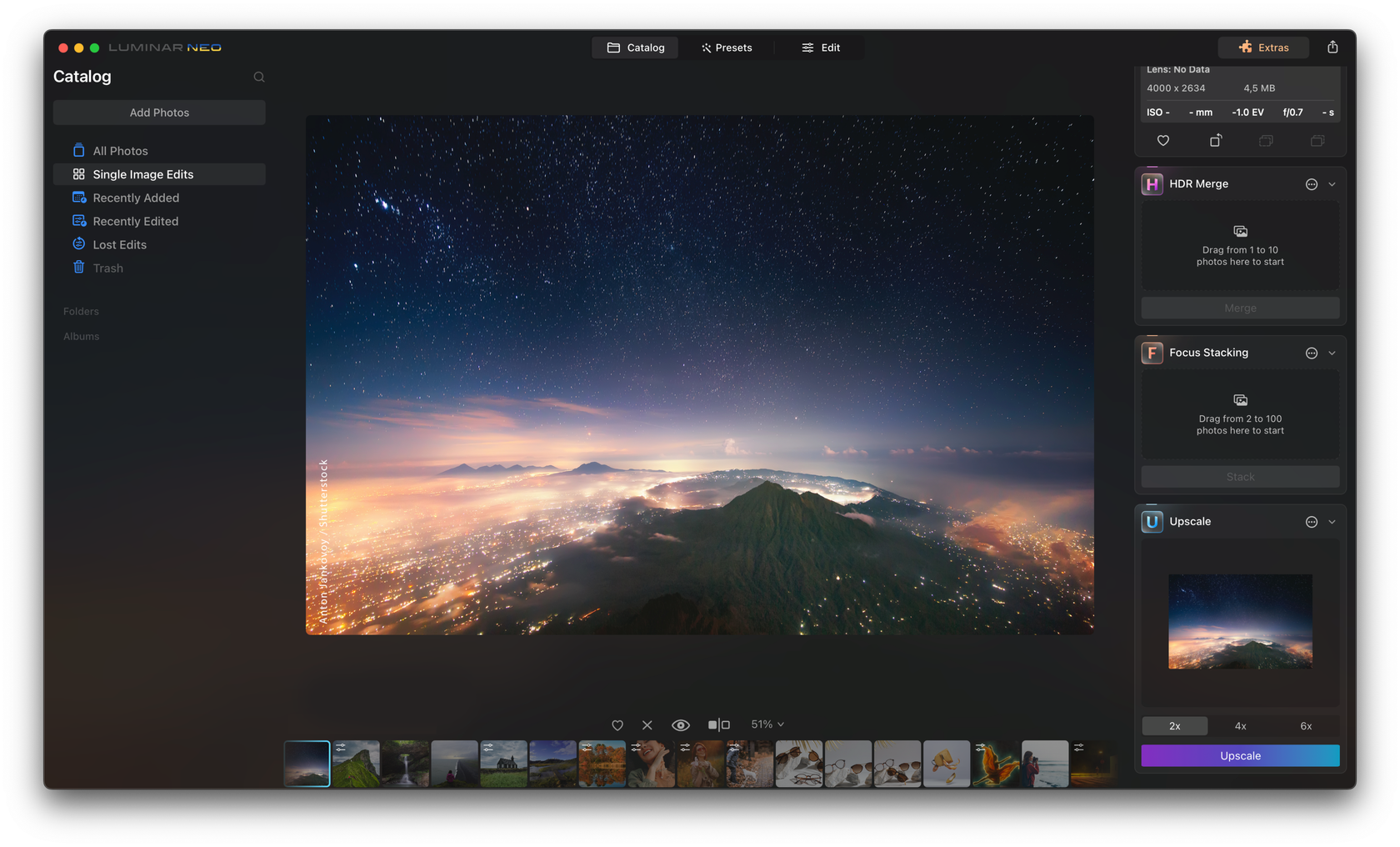Open the search in the Catalog panel
This screenshot has height=847, width=1400.
[x=258, y=77]
